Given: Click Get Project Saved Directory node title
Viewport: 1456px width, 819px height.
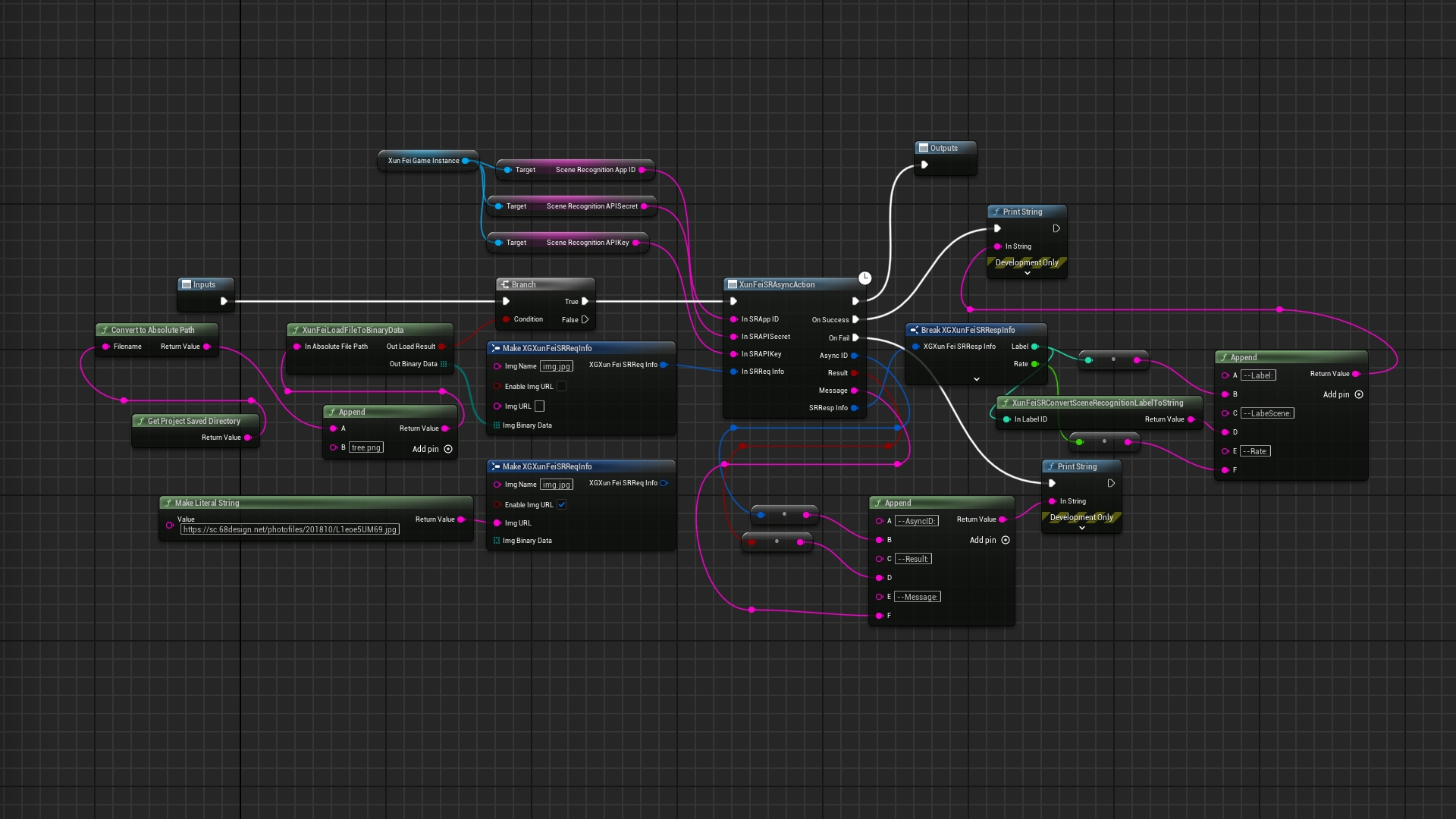Looking at the screenshot, I should tap(193, 421).
